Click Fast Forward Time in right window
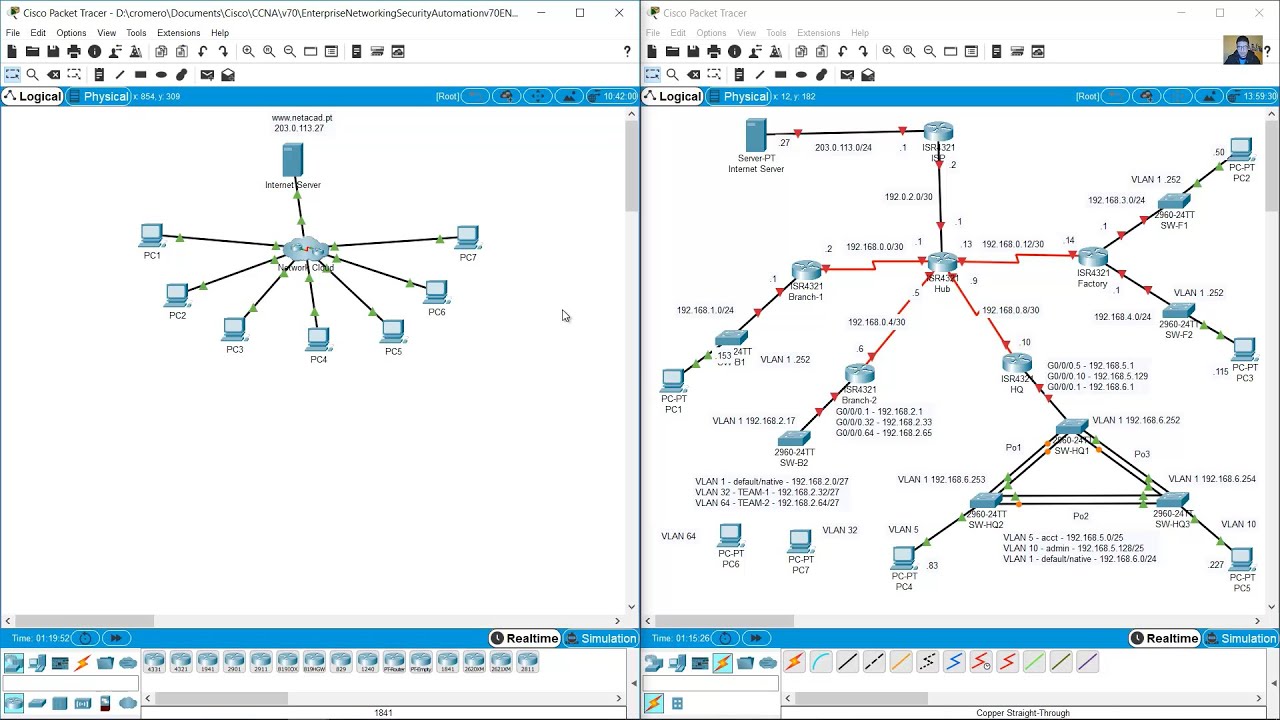This screenshot has height=720, width=1280. coord(756,638)
